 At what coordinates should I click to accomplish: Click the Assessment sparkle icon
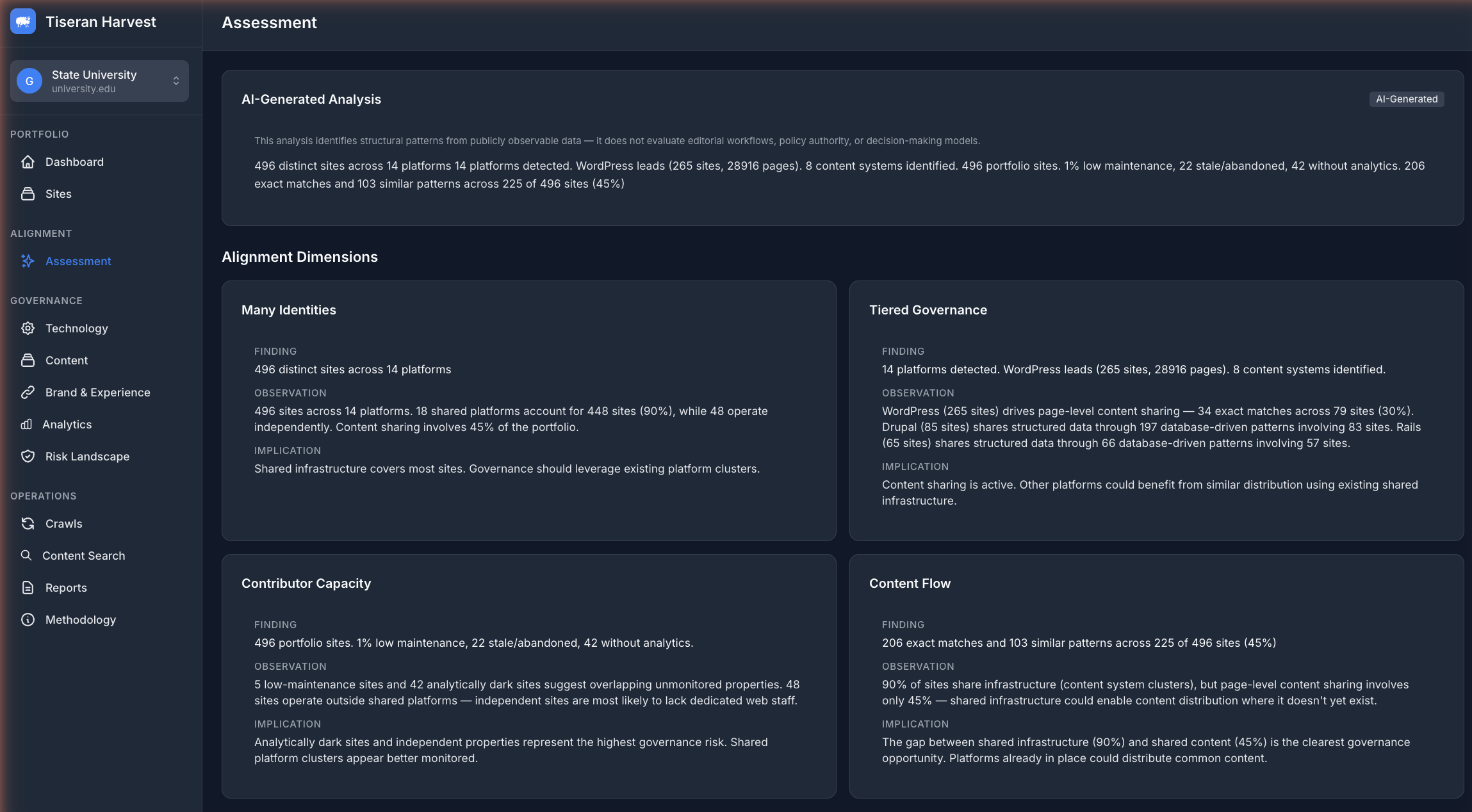point(28,261)
